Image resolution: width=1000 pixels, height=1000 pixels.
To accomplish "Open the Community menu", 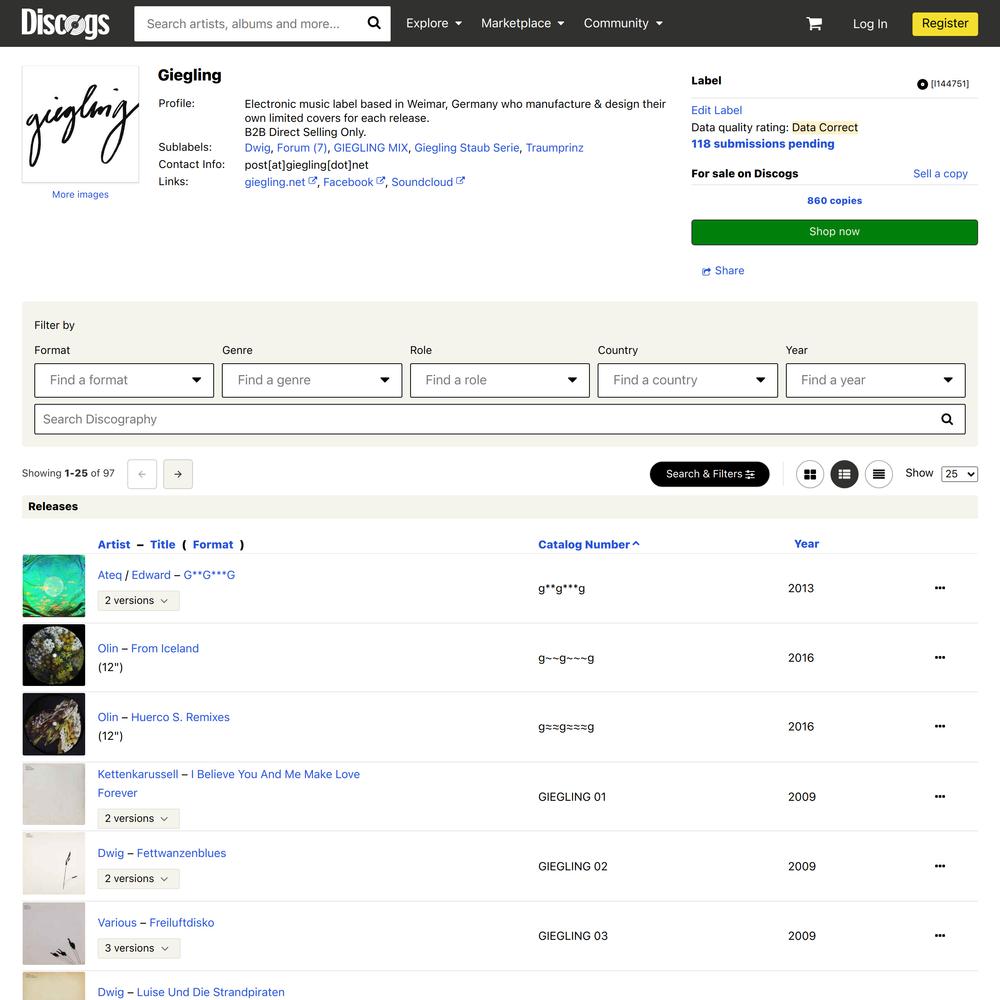I will pyautogui.click(x=623, y=23).
